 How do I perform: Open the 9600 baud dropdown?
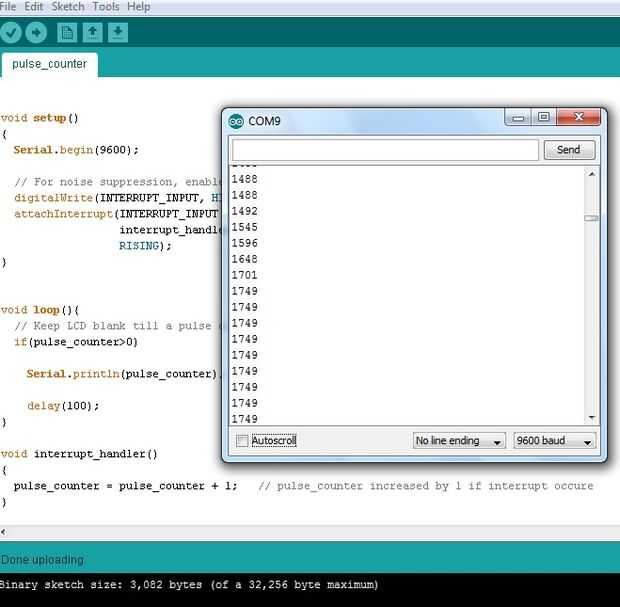[x=554, y=441]
